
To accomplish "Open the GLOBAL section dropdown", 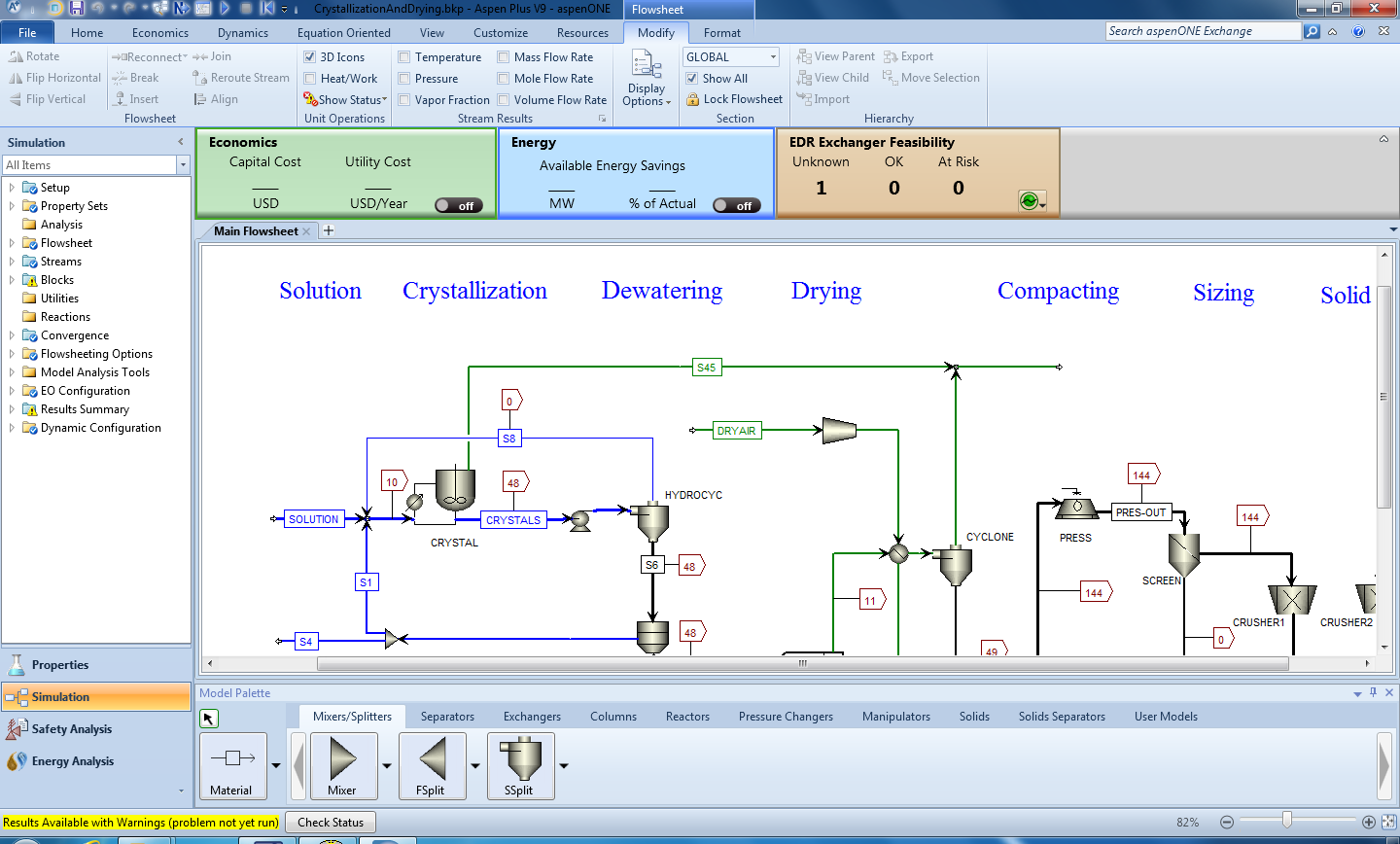I will 773,57.
